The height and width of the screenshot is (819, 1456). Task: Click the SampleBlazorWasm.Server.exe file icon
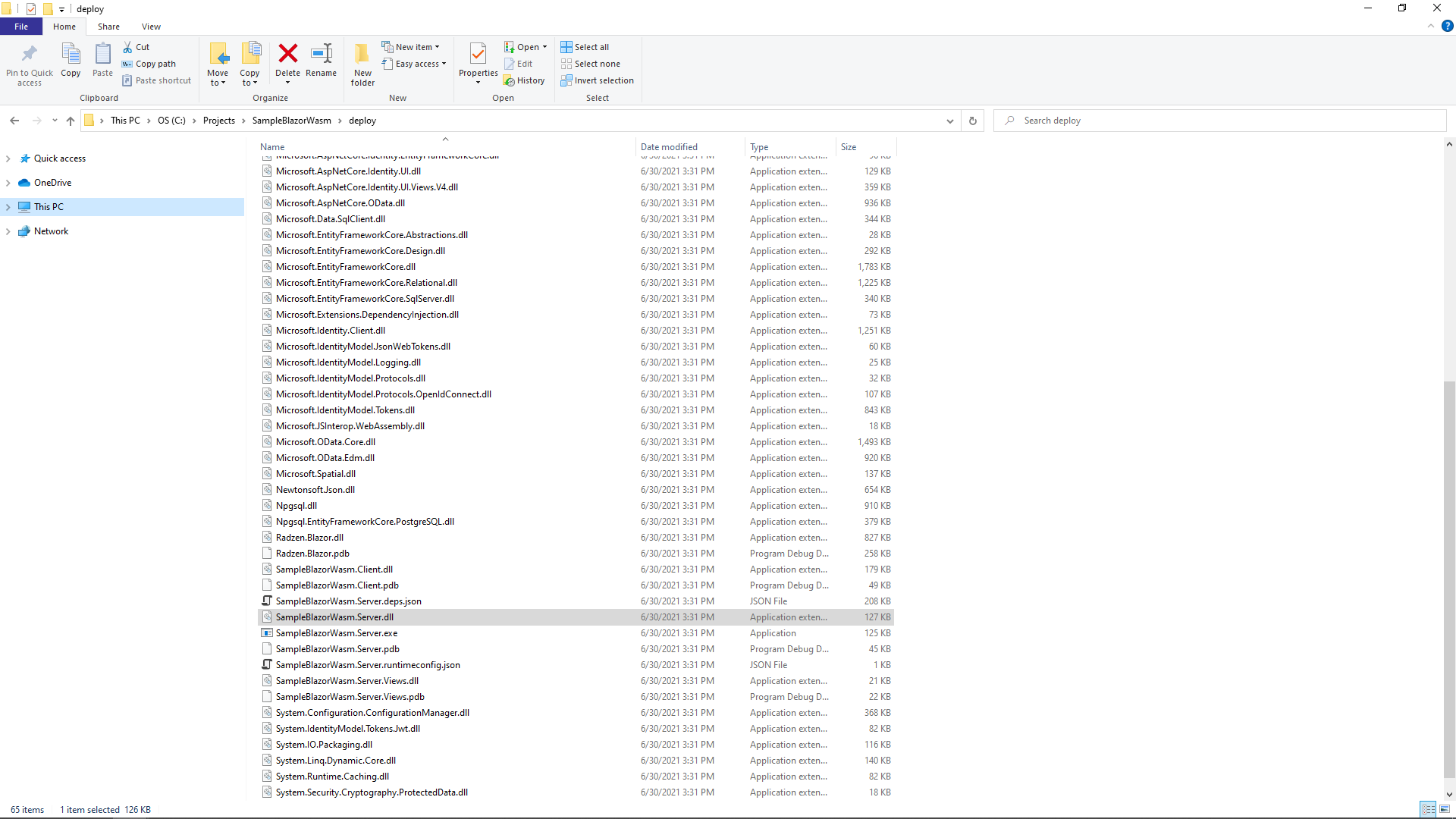point(267,633)
